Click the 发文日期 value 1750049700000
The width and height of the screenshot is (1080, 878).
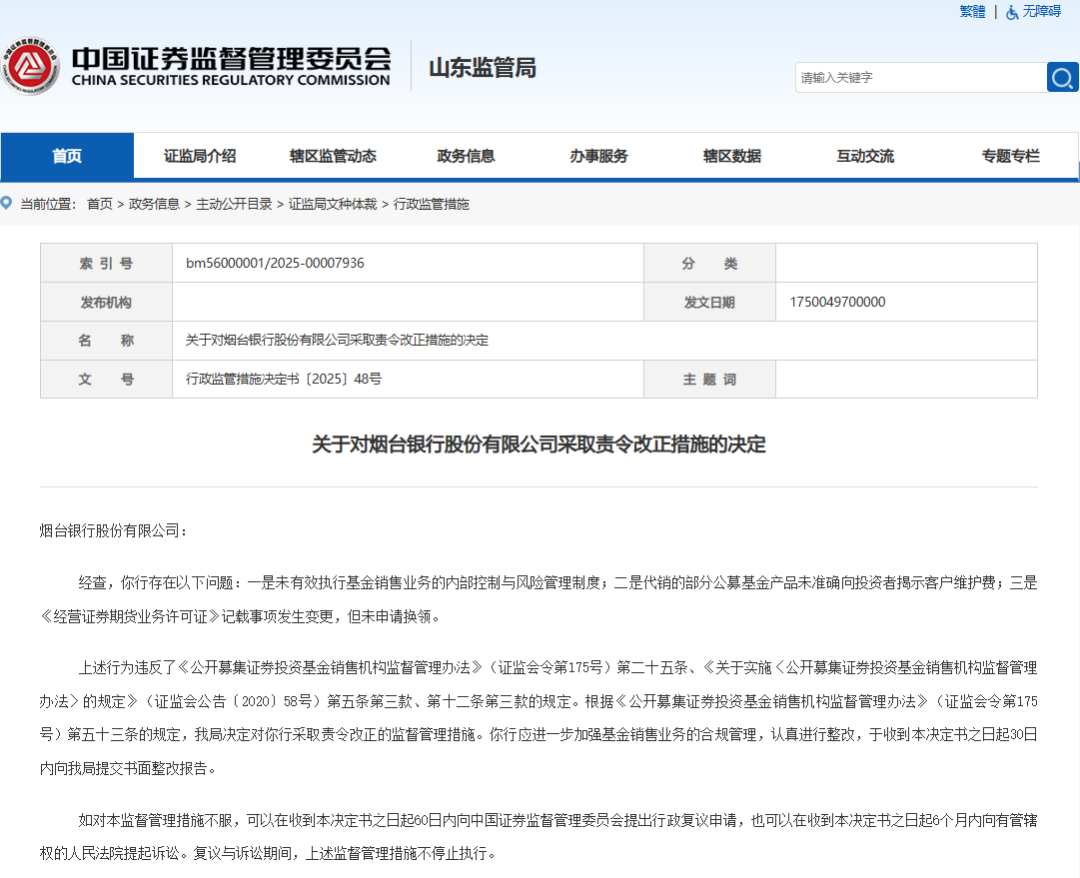point(838,302)
